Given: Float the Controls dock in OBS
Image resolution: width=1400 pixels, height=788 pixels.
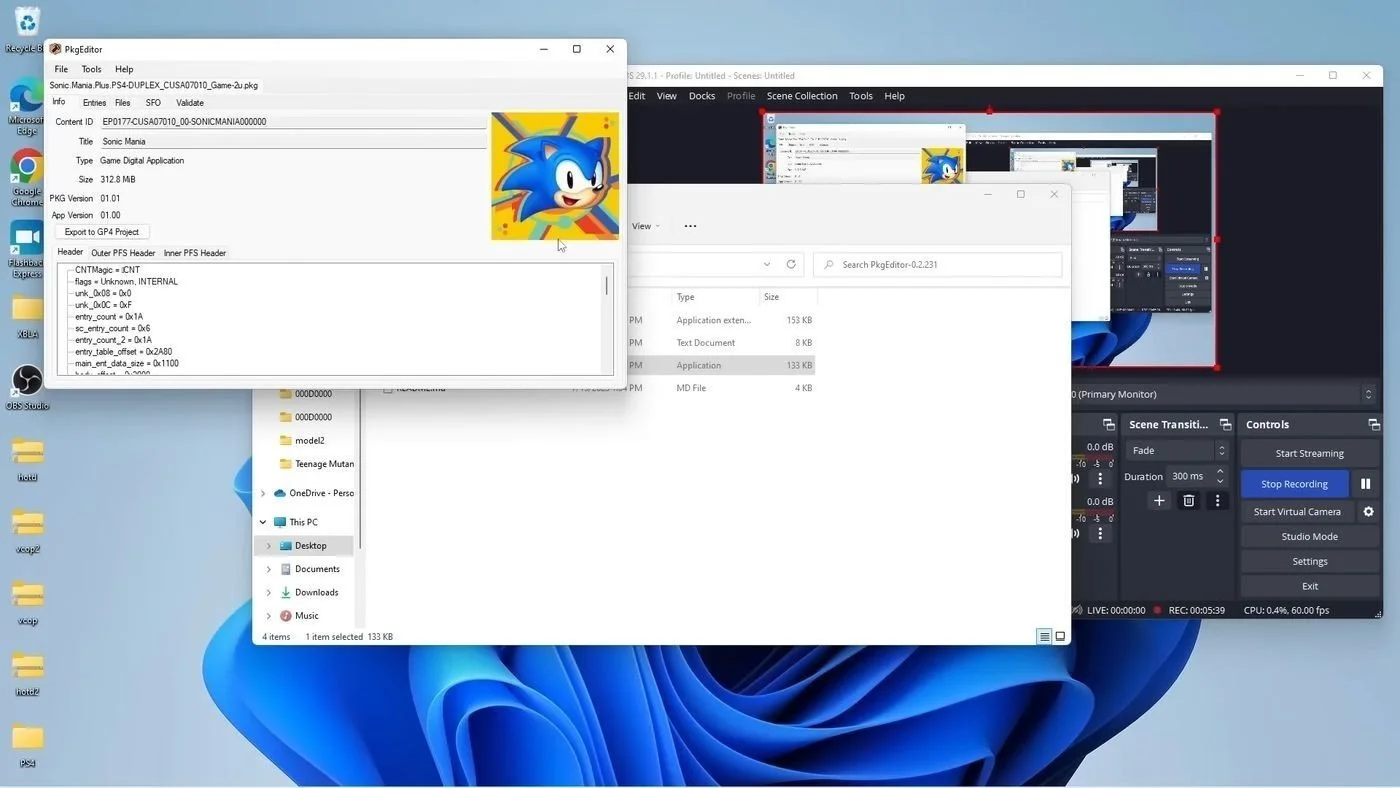Looking at the screenshot, I should coord(1373,425).
